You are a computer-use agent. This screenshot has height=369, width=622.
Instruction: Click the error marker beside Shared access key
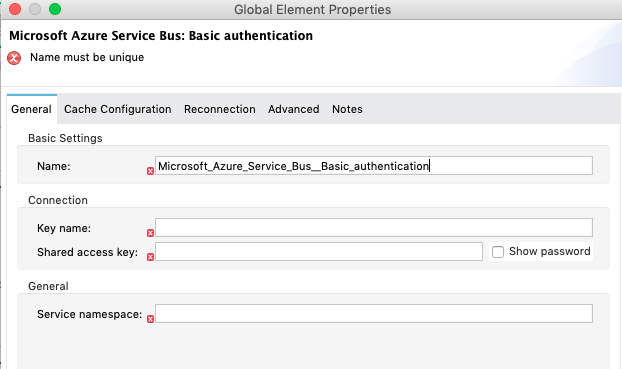(150, 257)
